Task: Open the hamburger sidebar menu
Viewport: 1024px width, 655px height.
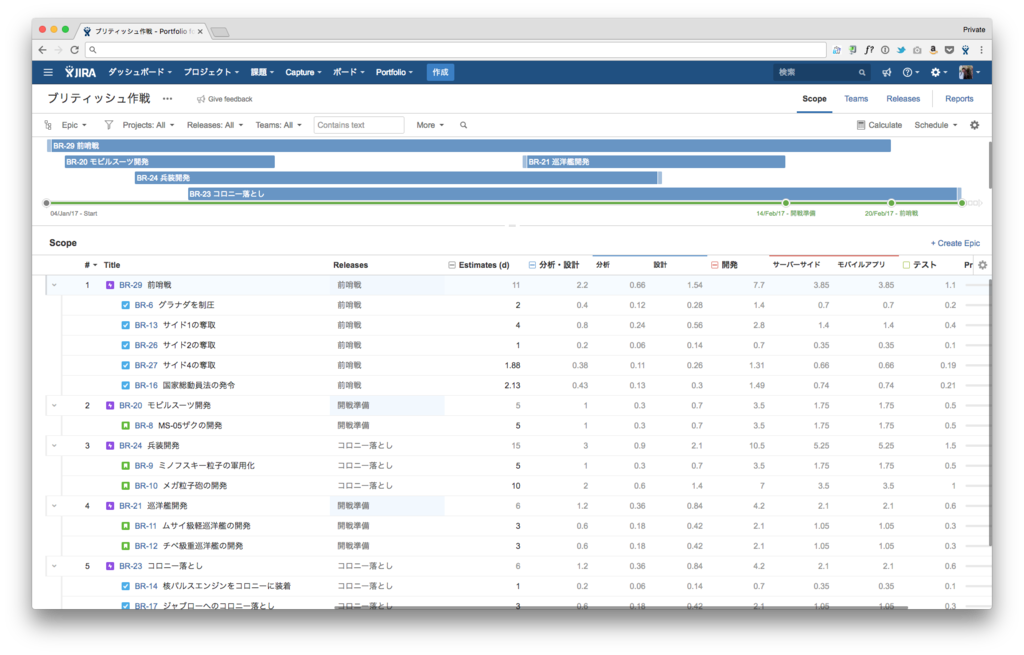Action: point(48,72)
